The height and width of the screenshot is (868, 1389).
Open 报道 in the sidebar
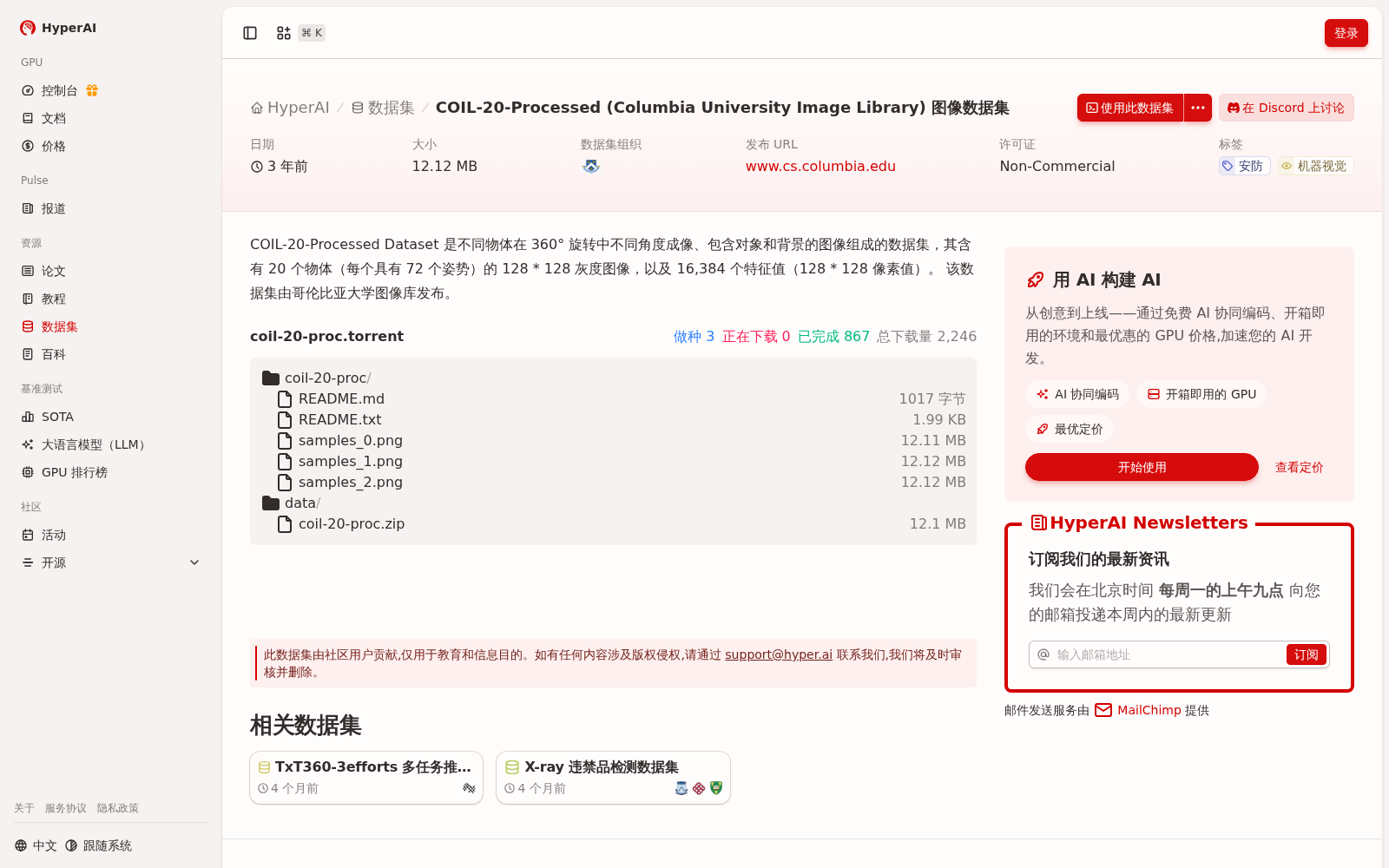pyautogui.click(x=111, y=208)
